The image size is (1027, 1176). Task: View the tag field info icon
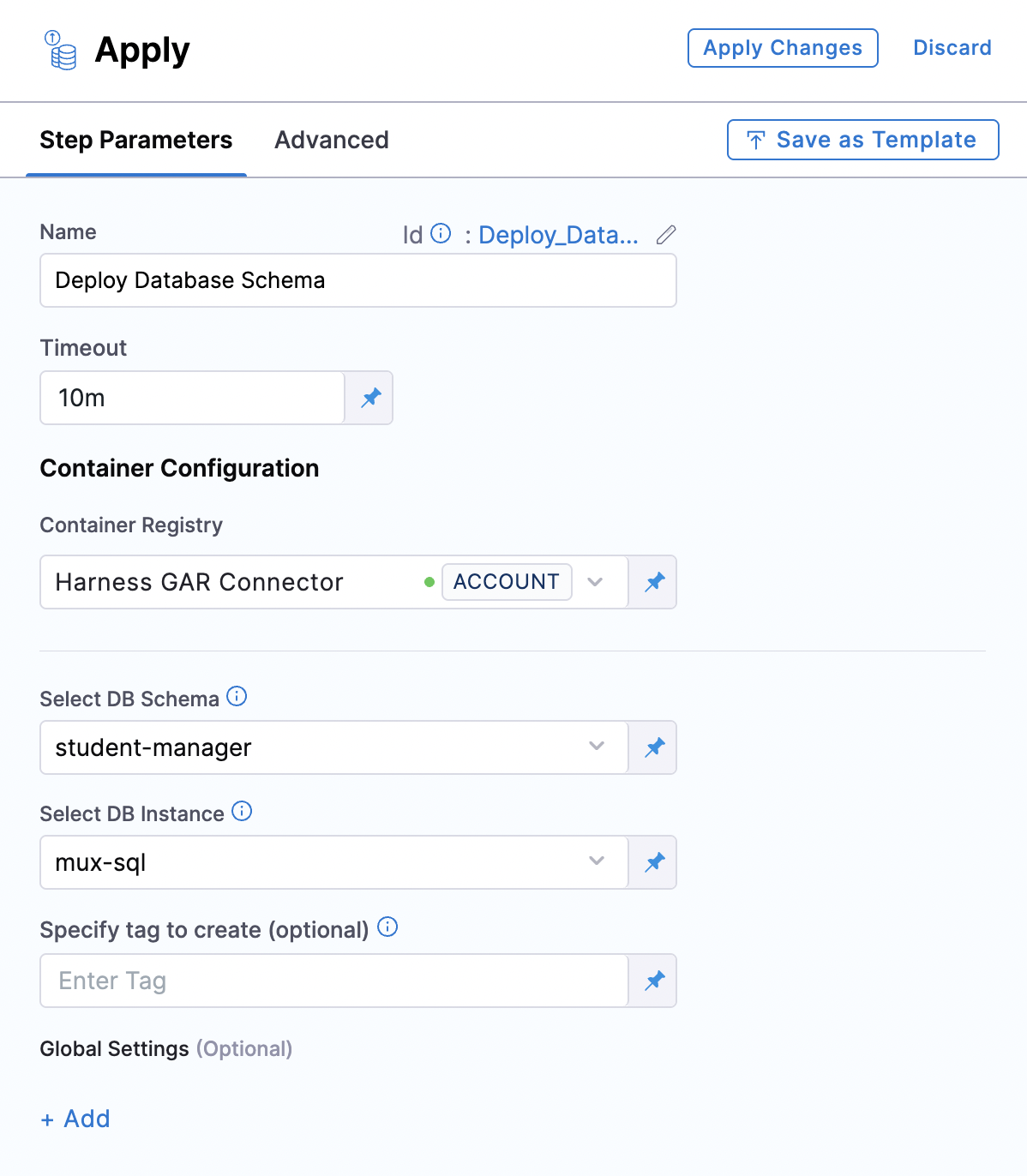click(387, 927)
